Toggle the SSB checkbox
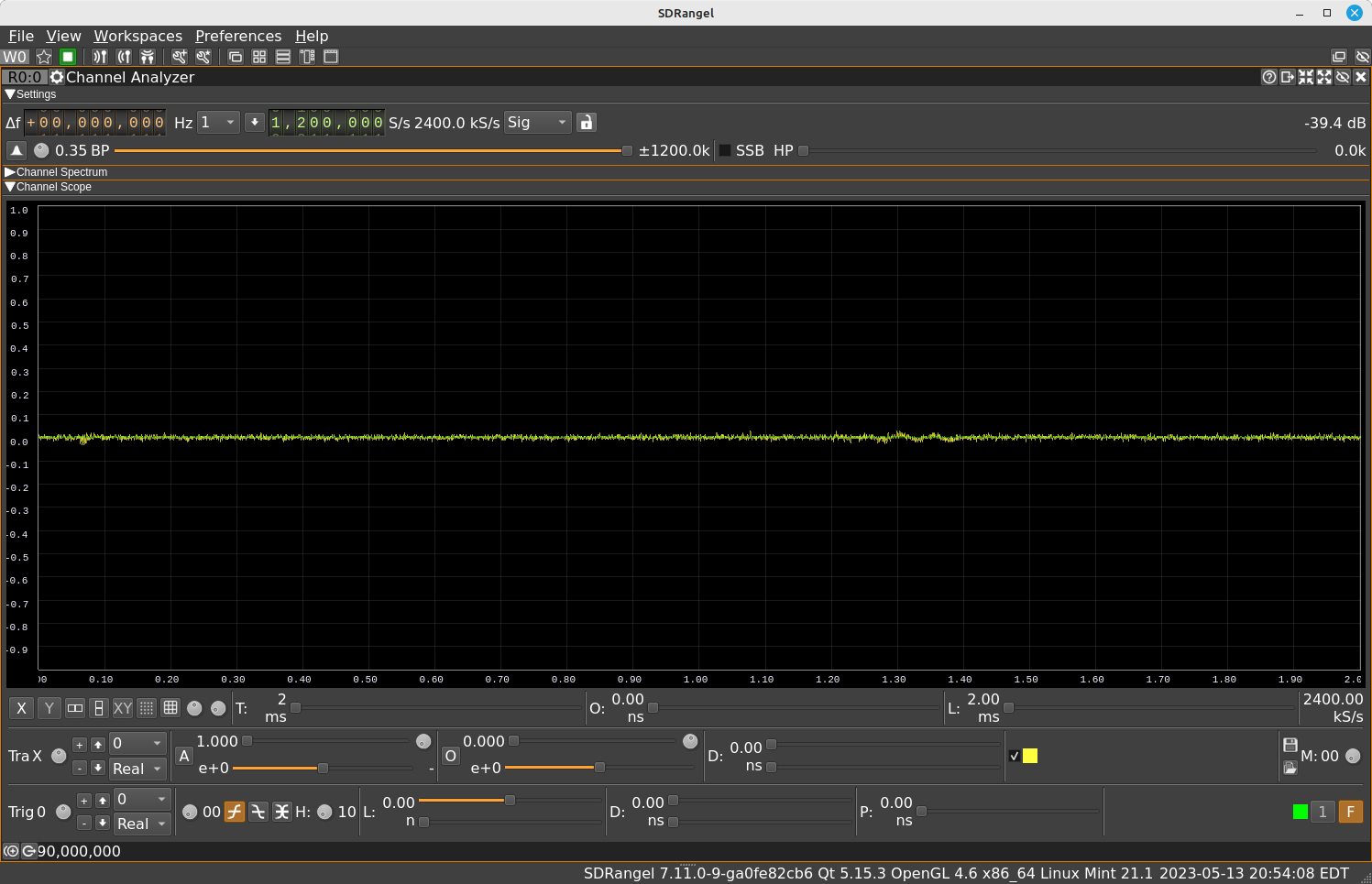Image resolution: width=1372 pixels, height=884 pixels. point(725,150)
